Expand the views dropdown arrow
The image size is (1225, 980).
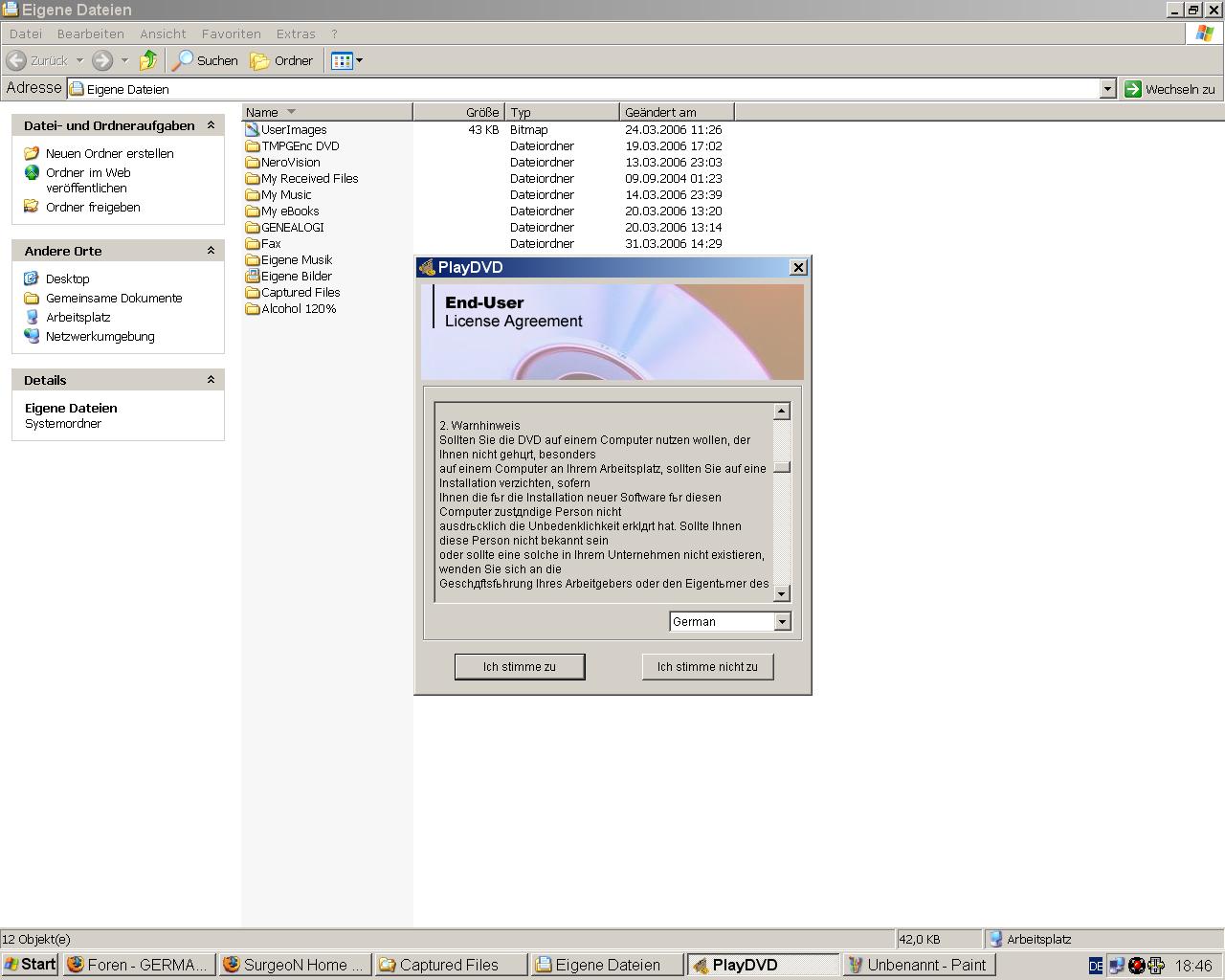(360, 60)
